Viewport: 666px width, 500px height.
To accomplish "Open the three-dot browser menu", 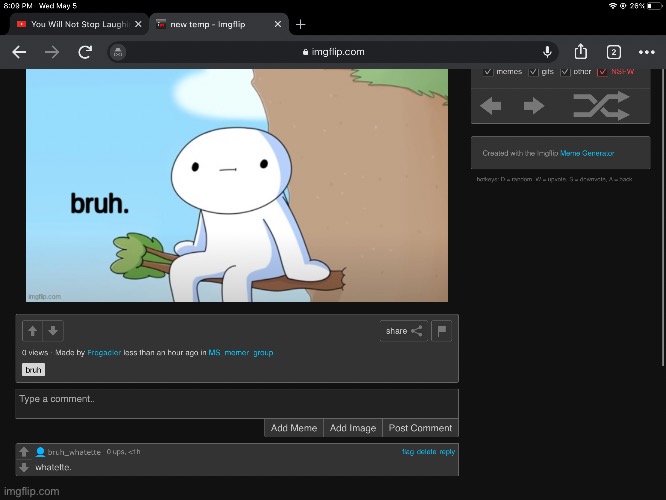I will 646,52.
